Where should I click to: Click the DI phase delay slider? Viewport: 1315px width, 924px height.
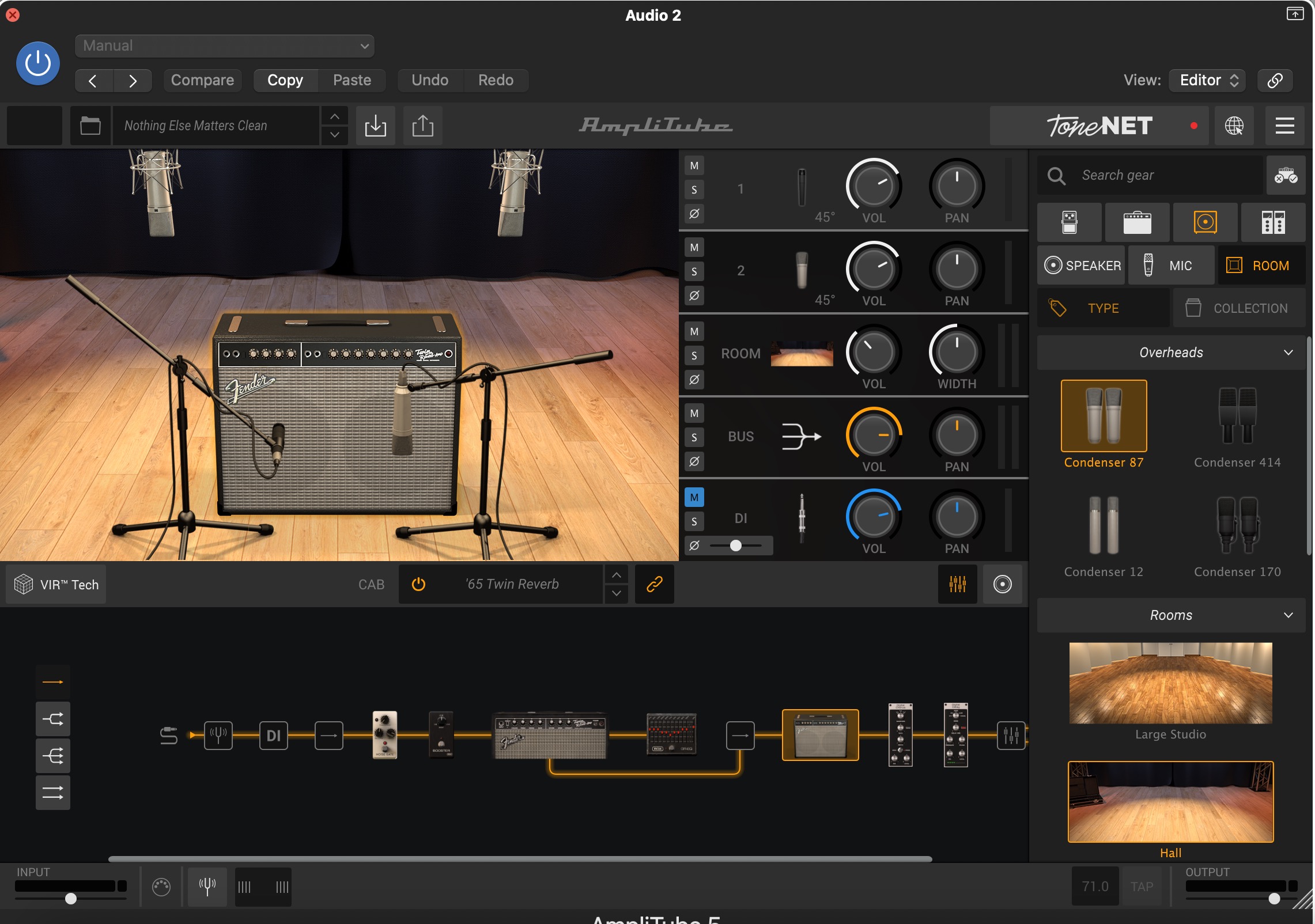point(736,546)
